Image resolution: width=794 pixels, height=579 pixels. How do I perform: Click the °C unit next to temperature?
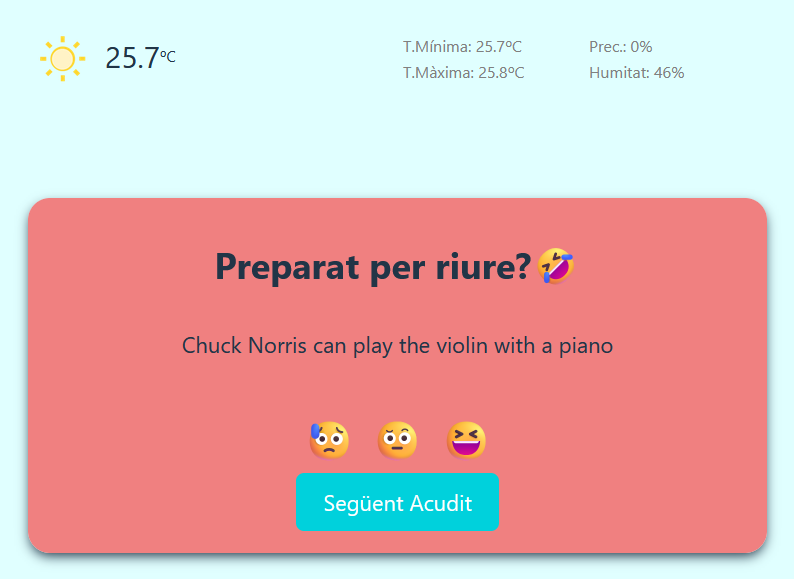(168, 56)
